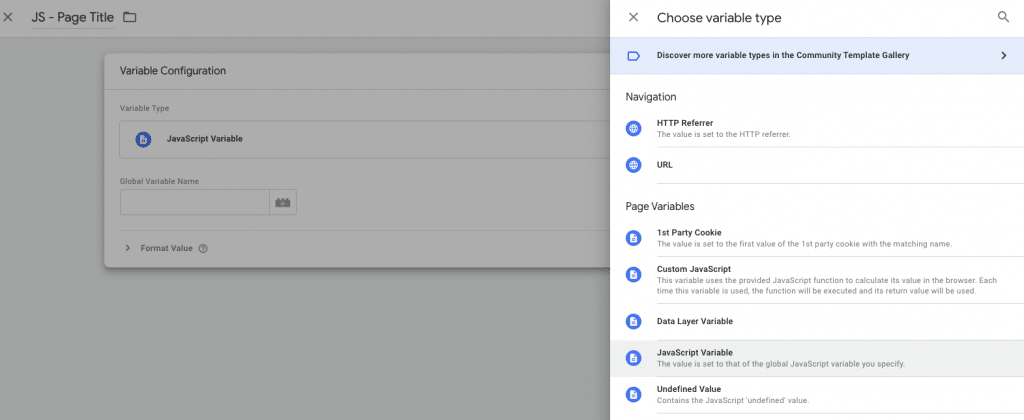This screenshot has width=1024, height=420.
Task: Click the URL globe icon
Action: pyautogui.click(x=633, y=165)
